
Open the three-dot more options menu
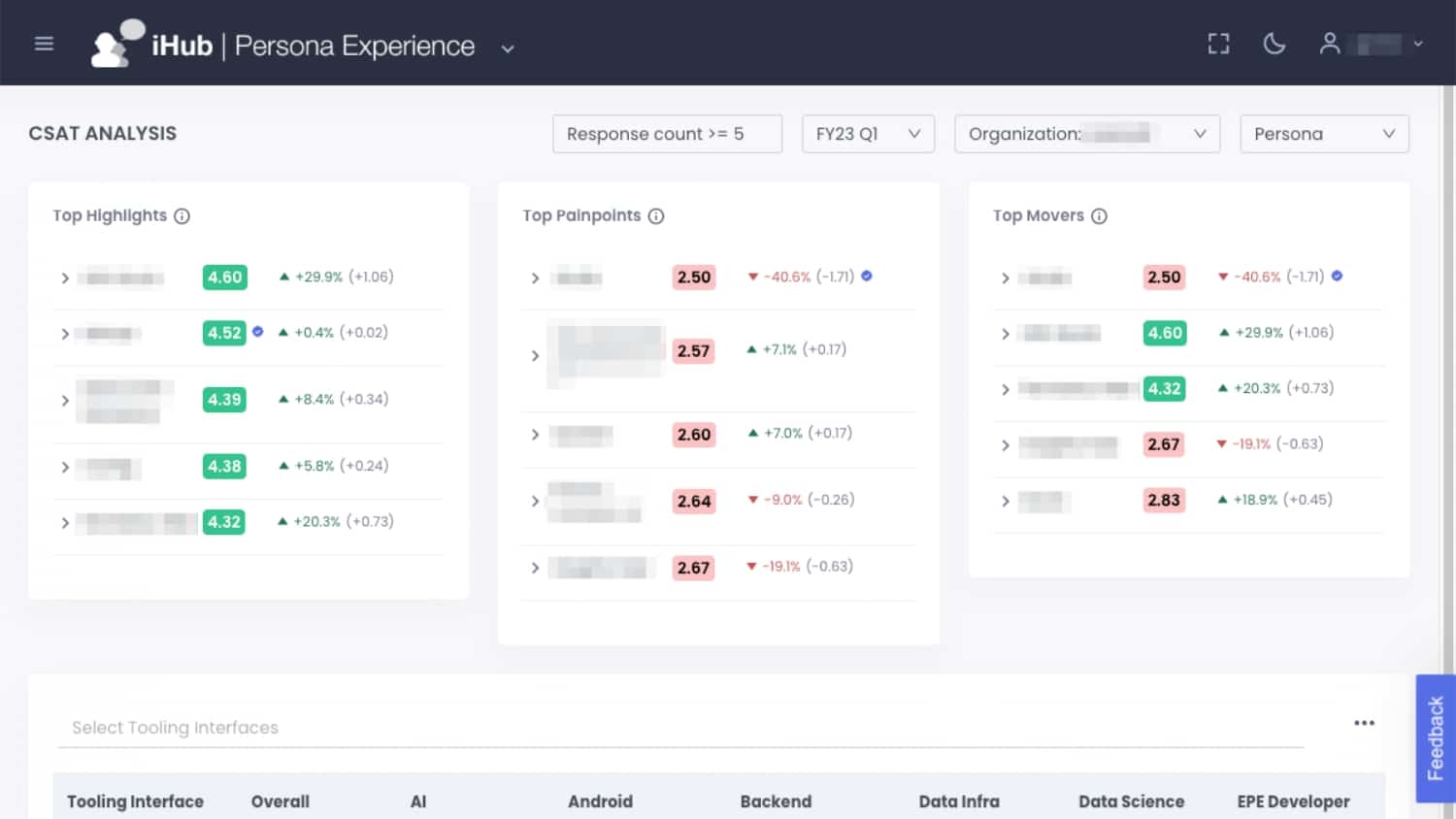(x=1365, y=723)
